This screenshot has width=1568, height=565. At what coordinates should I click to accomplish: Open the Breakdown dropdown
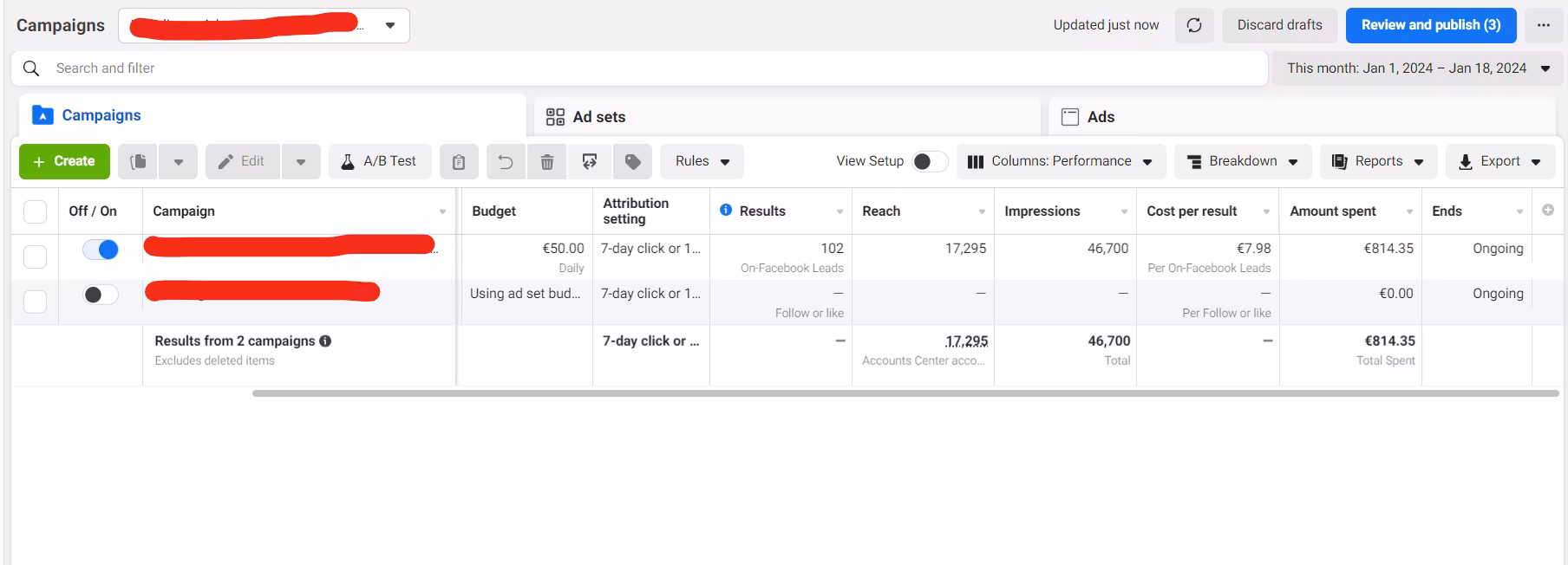pyautogui.click(x=1242, y=161)
